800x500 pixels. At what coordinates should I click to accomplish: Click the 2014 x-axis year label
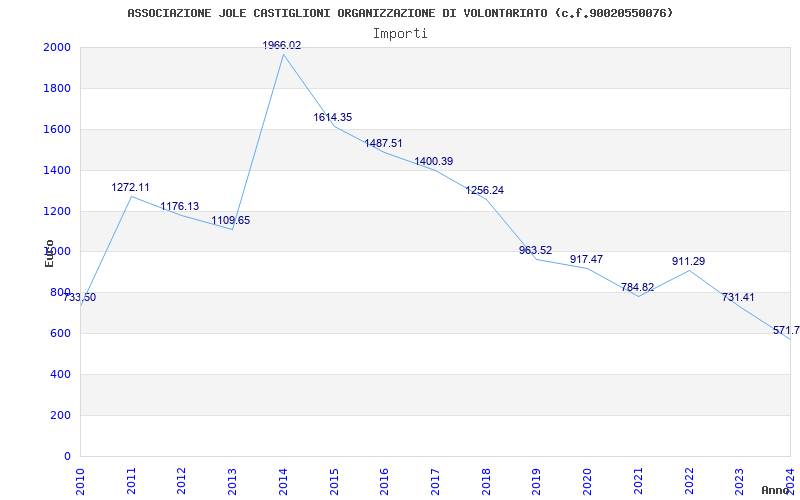pyautogui.click(x=283, y=481)
